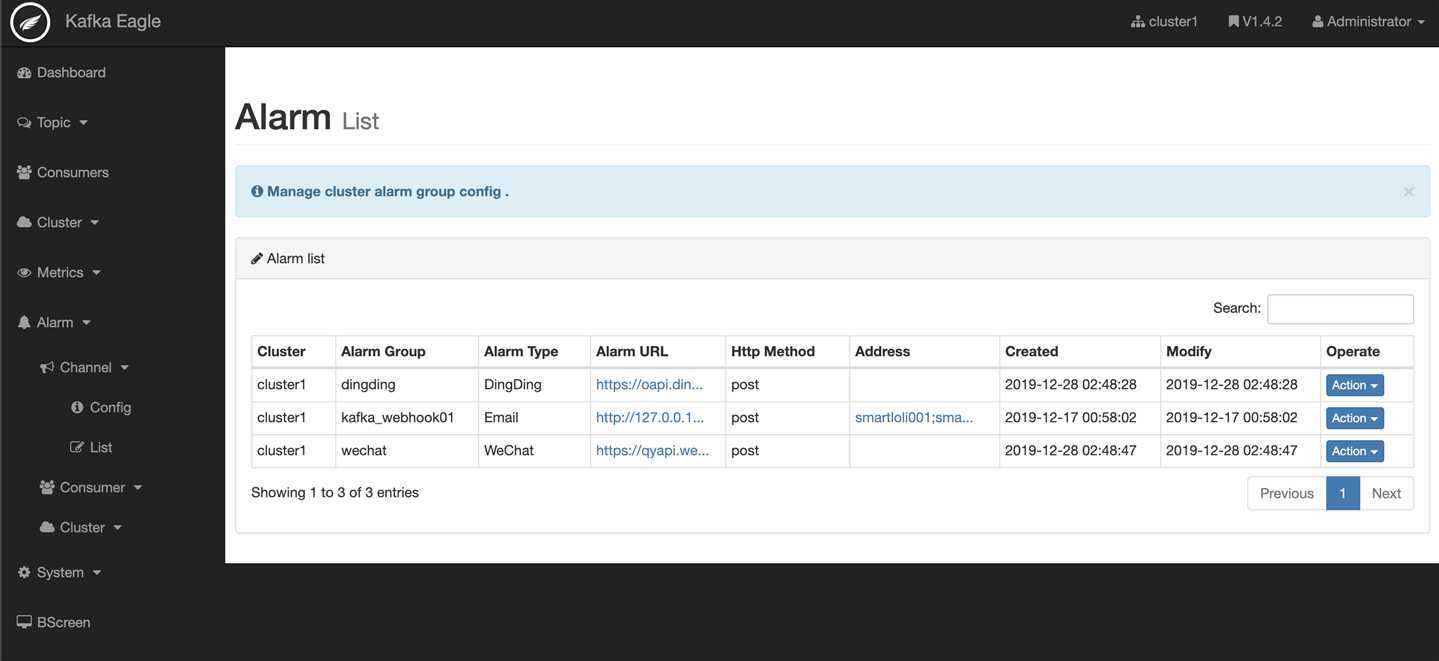Open the Action dropdown for dingding row
The width and height of the screenshot is (1439, 661).
(1354, 385)
